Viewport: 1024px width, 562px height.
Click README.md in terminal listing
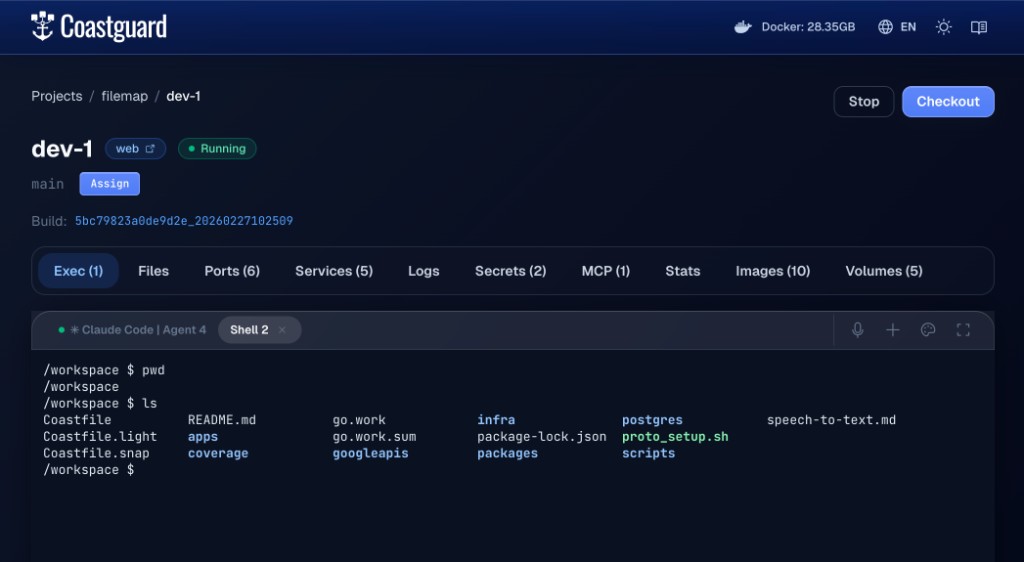click(222, 420)
